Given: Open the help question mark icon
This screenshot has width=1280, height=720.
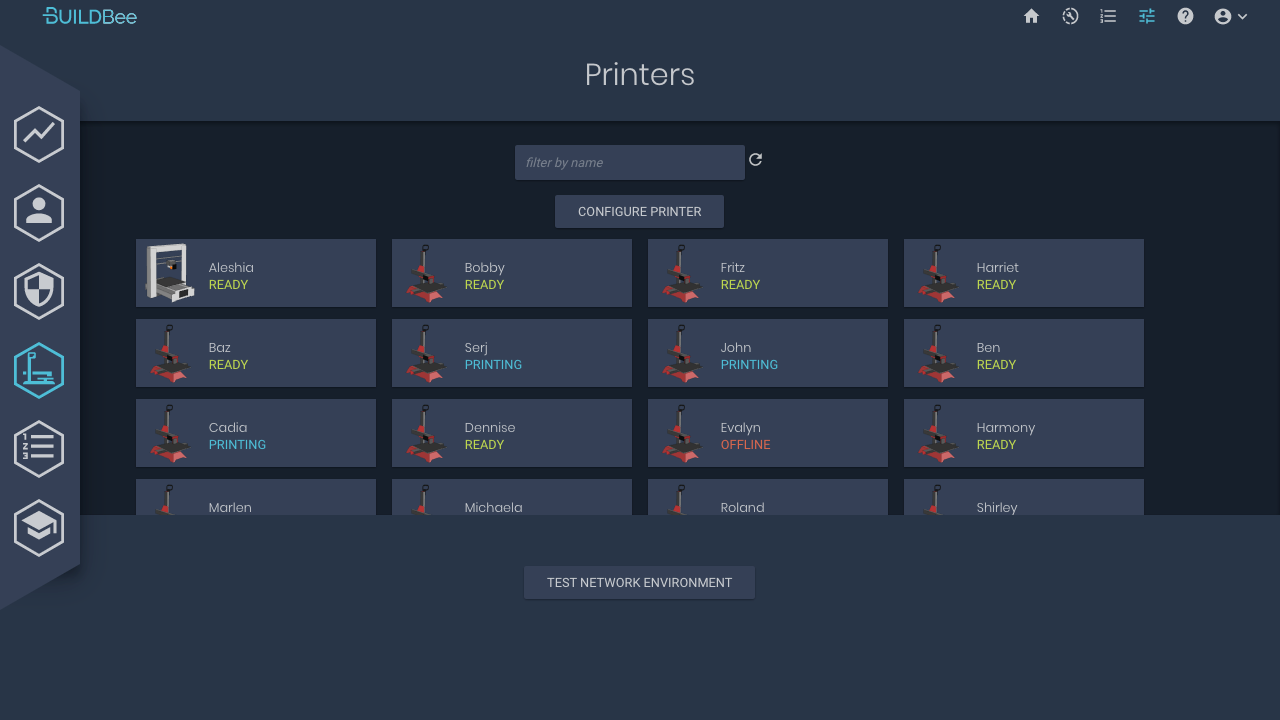Looking at the screenshot, I should coord(1185,16).
